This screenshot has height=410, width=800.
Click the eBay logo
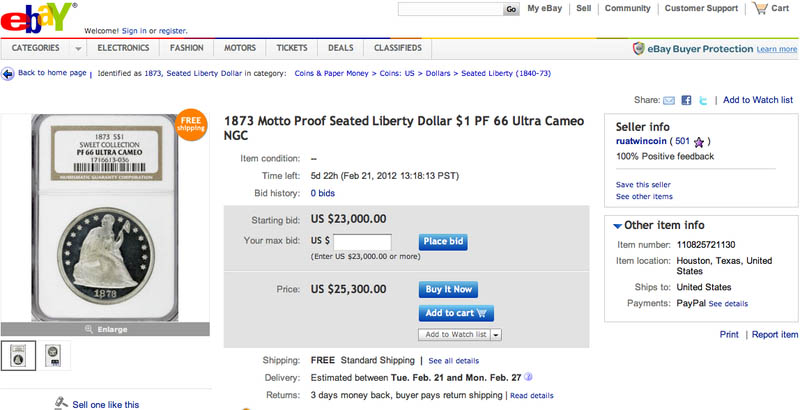39,18
